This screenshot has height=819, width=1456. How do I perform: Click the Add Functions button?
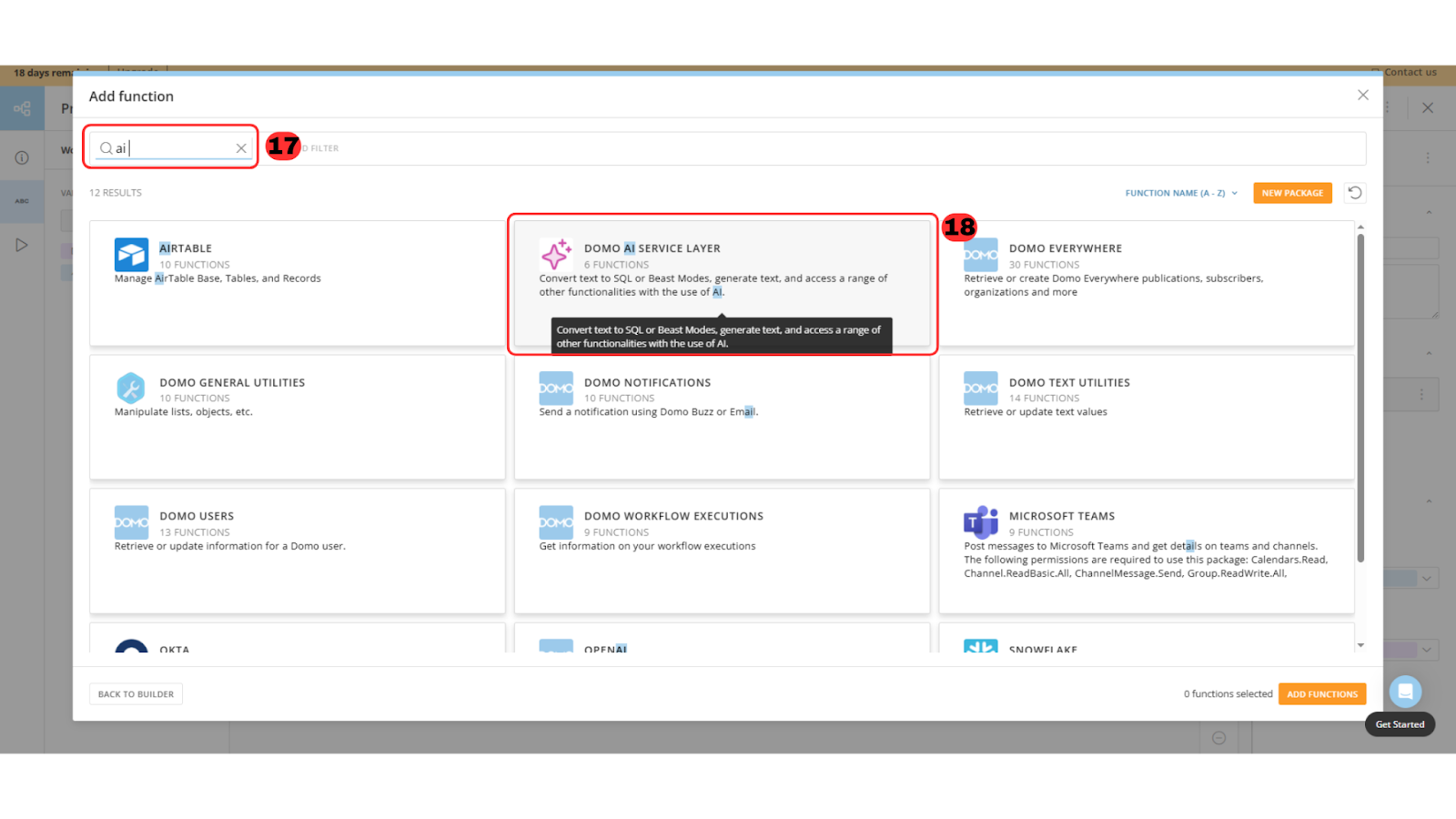[x=1322, y=694]
